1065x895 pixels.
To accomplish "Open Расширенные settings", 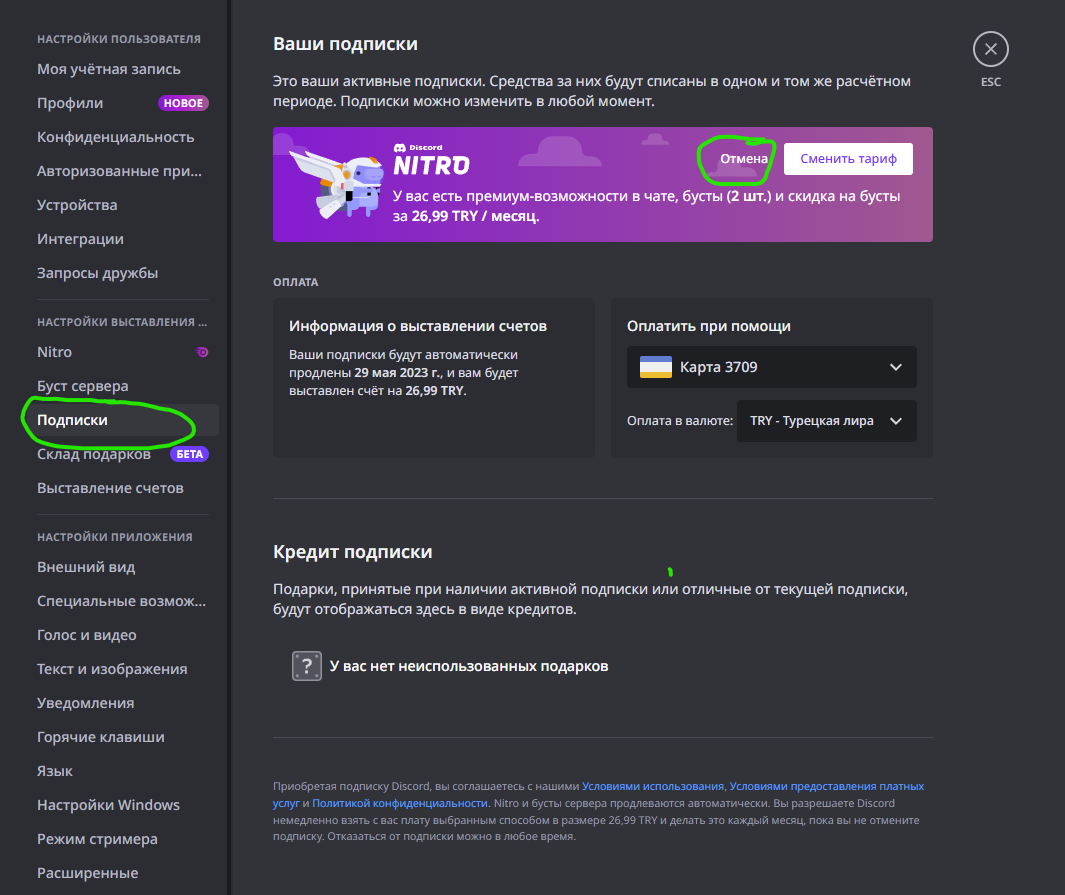I will pos(87,873).
